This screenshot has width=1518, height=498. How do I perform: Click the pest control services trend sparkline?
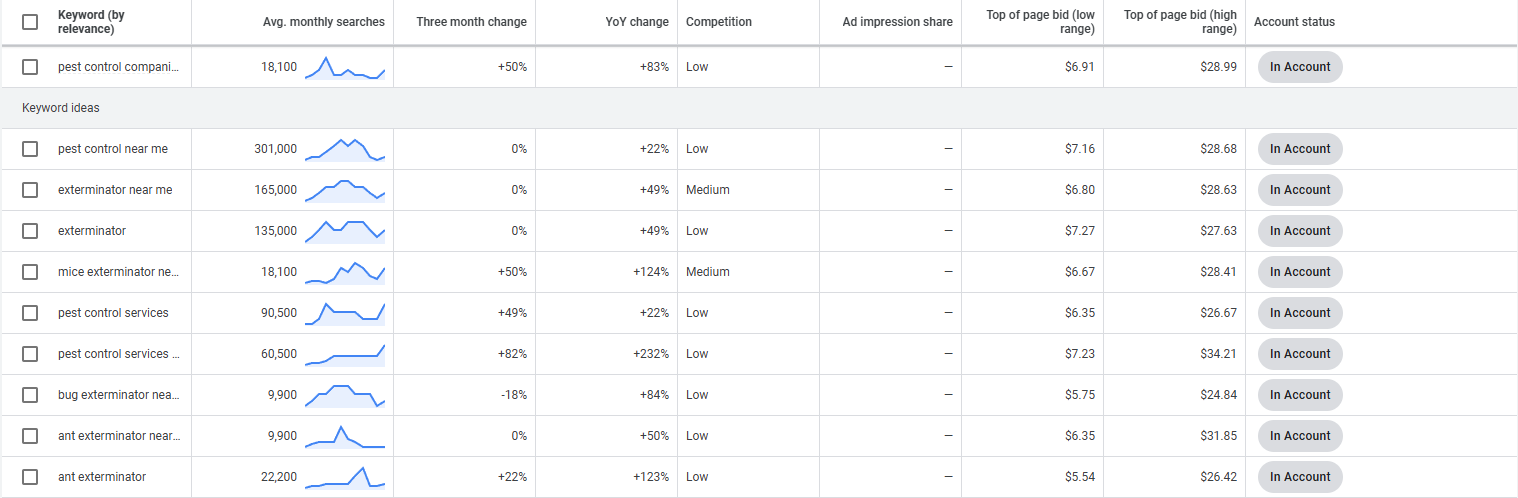(345, 313)
